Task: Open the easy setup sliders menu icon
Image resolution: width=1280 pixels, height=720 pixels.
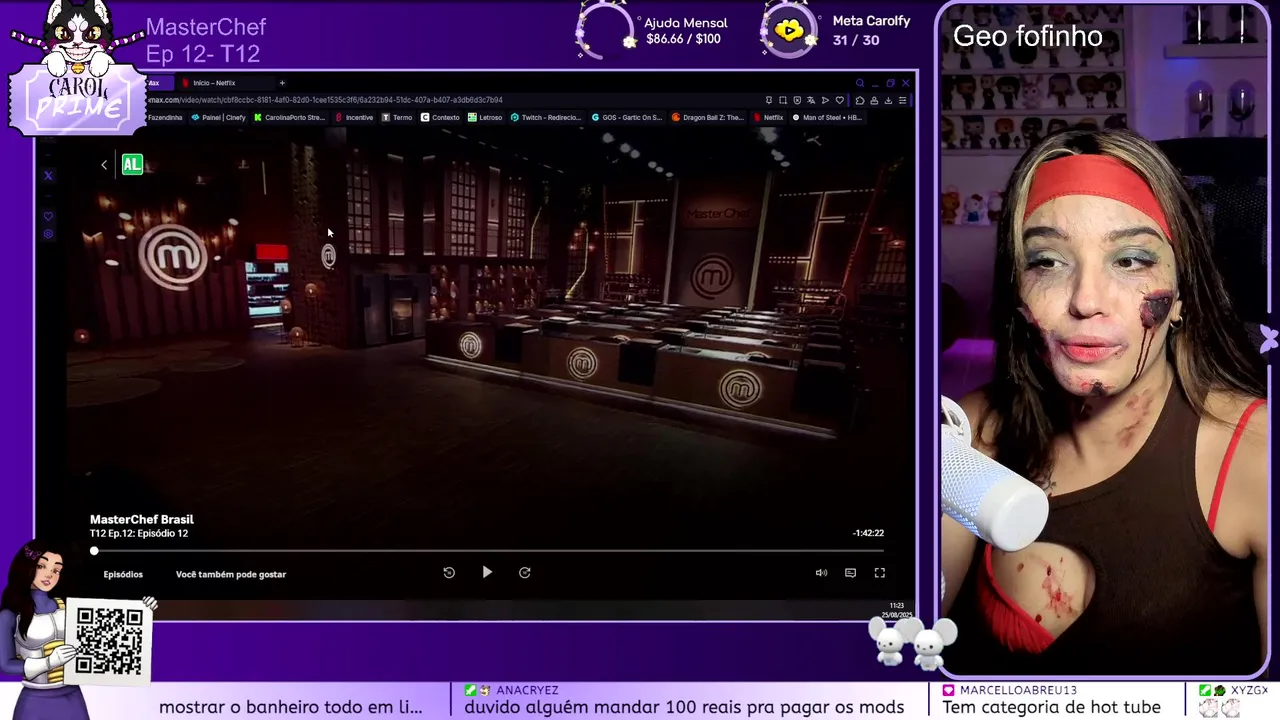Action: tap(902, 100)
